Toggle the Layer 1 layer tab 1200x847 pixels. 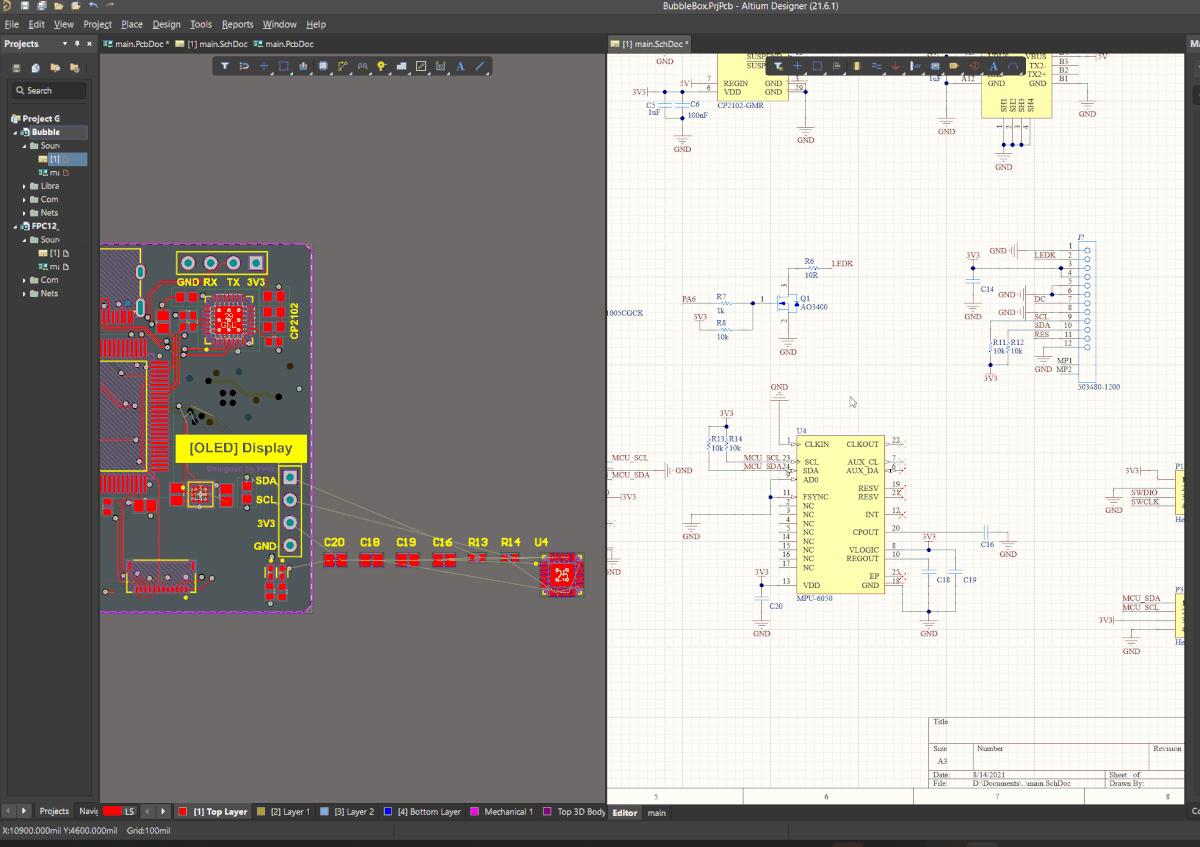(262, 812)
